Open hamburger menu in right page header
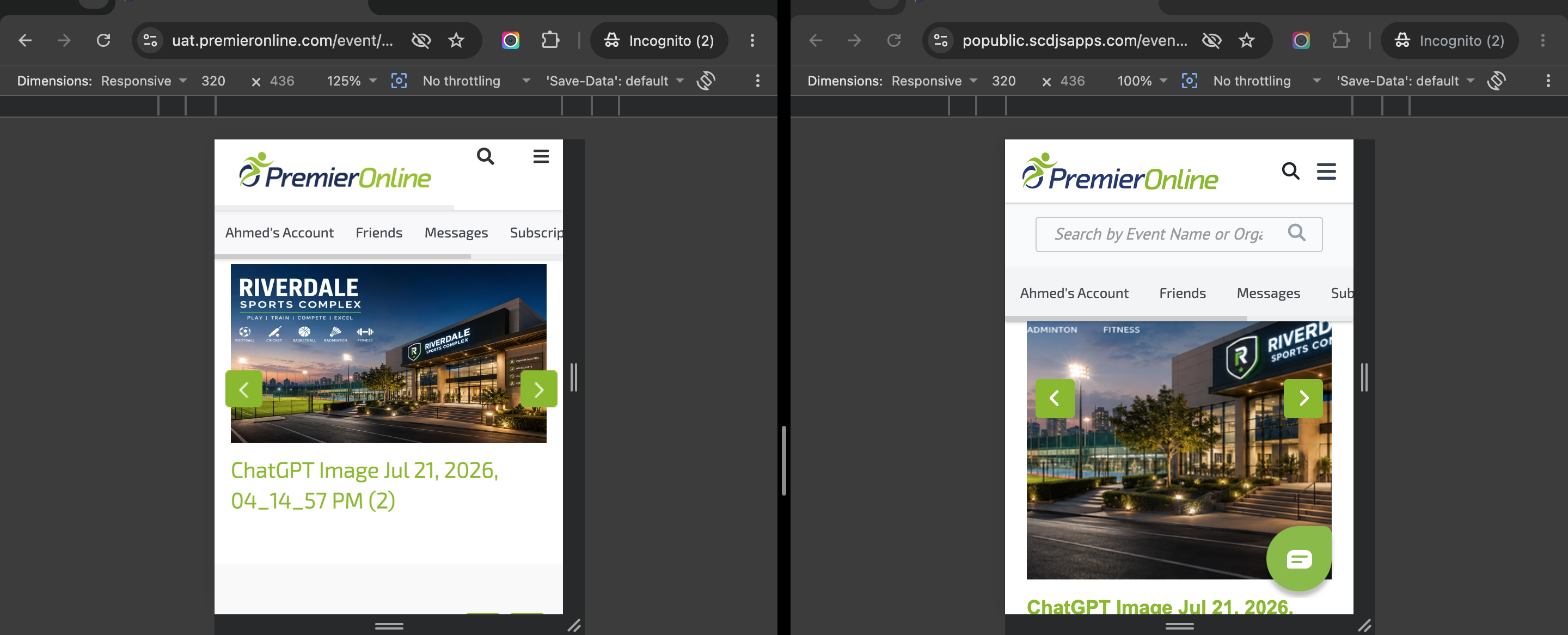The width and height of the screenshot is (1568, 635). tap(1326, 171)
